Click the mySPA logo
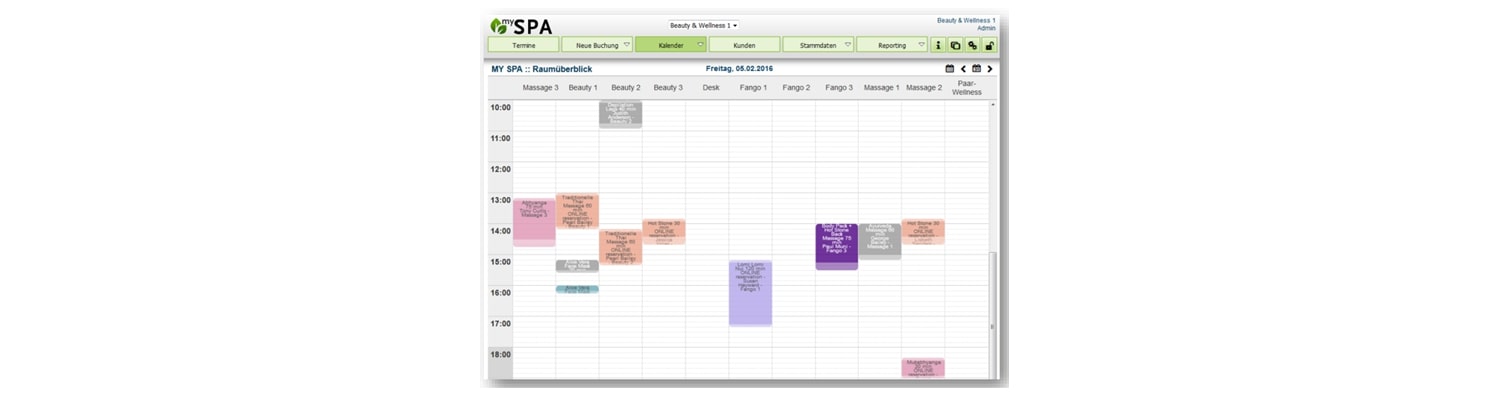Image resolution: width=1500 pixels, height=400 pixels. pyautogui.click(x=521, y=26)
